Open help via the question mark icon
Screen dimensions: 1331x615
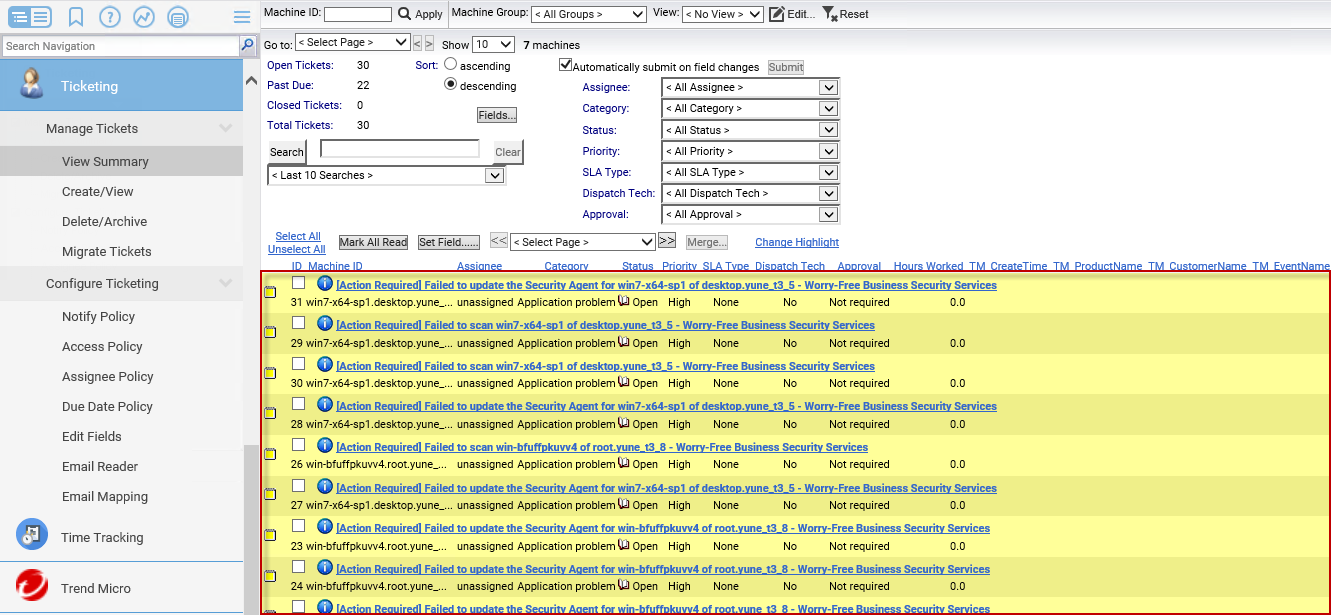tap(110, 17)
